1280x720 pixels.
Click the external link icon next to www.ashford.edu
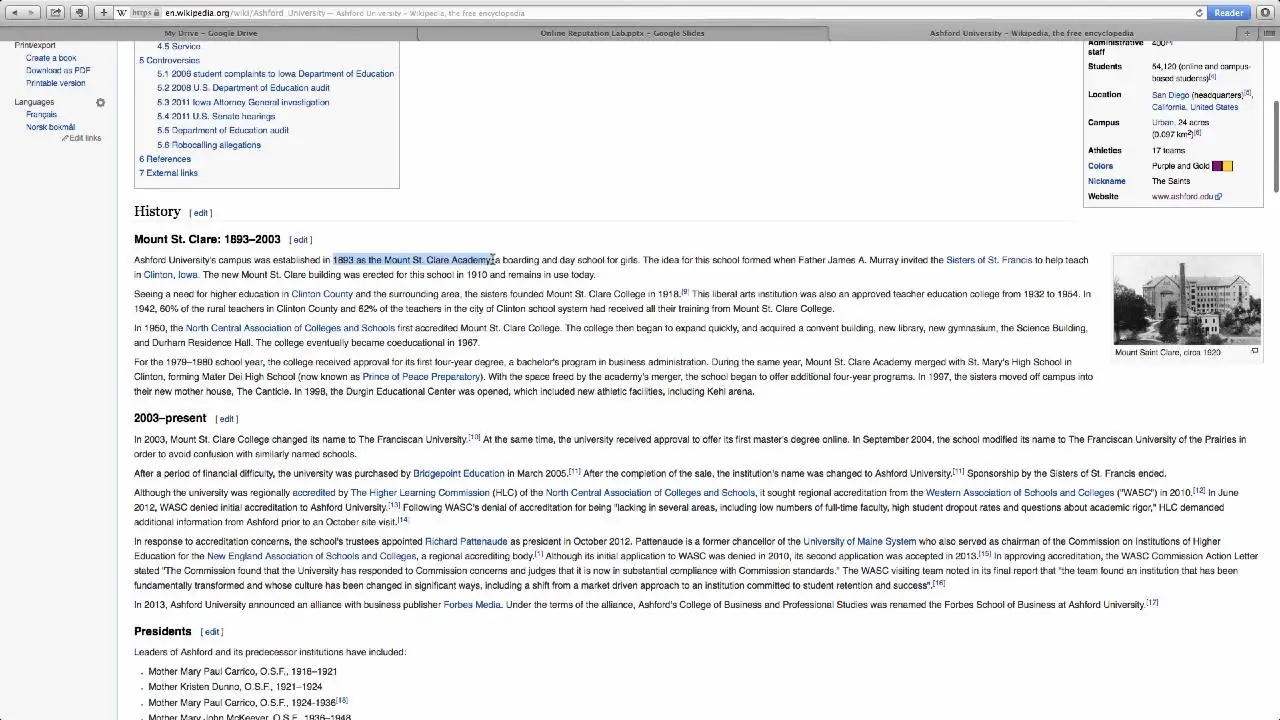[1218, 197]
